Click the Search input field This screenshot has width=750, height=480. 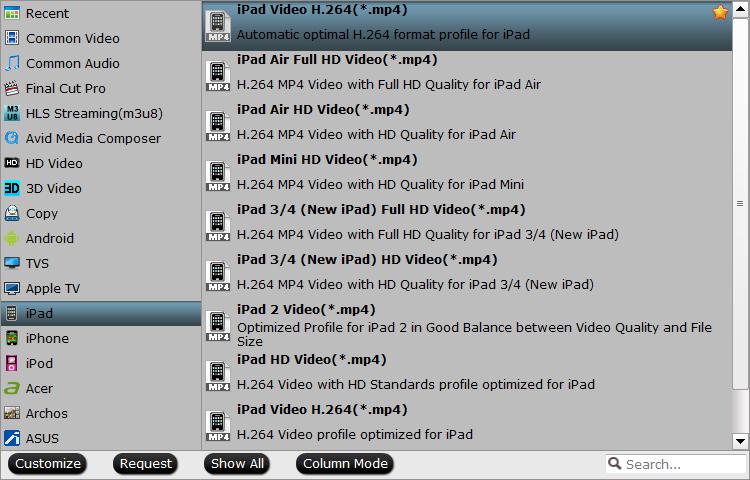pyautogui.click(x=675, y=464)
